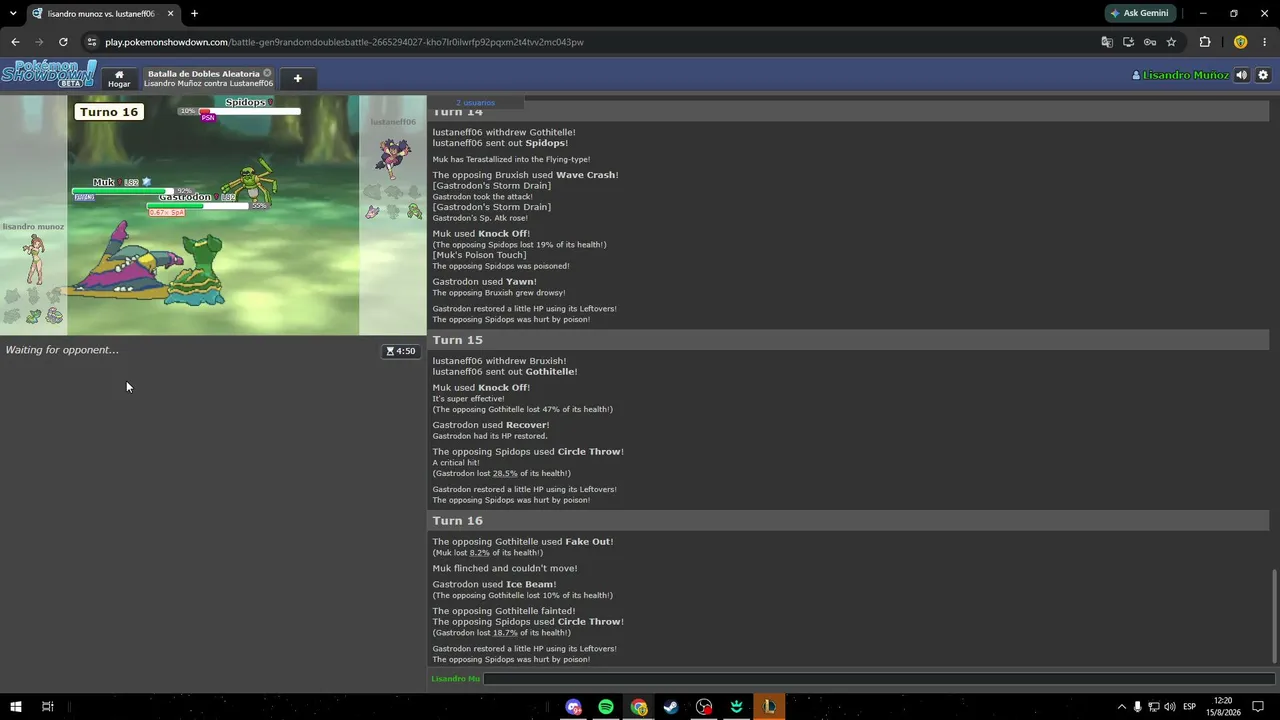1280x720 pixels.
Task: Open the Lisandro Muñoz user menu
Action: tap(1180, 75)
